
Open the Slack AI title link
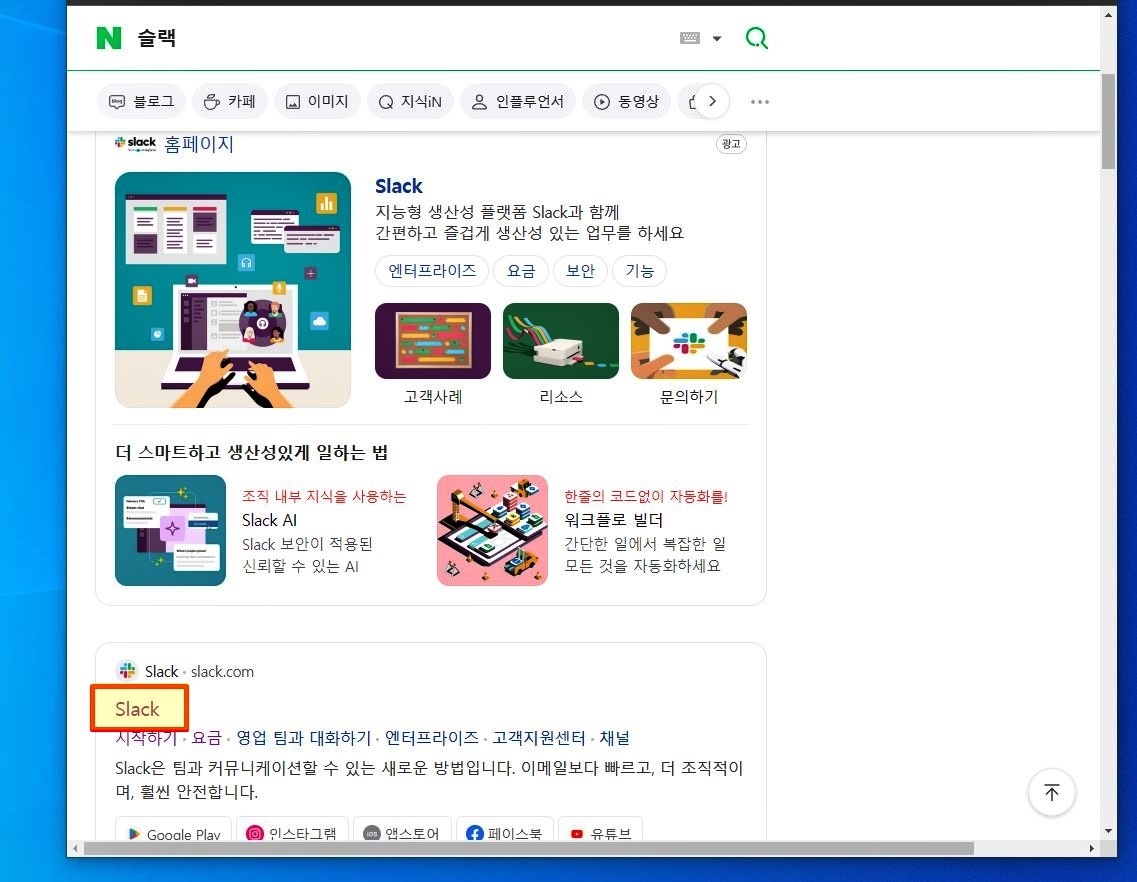point(270,520)
